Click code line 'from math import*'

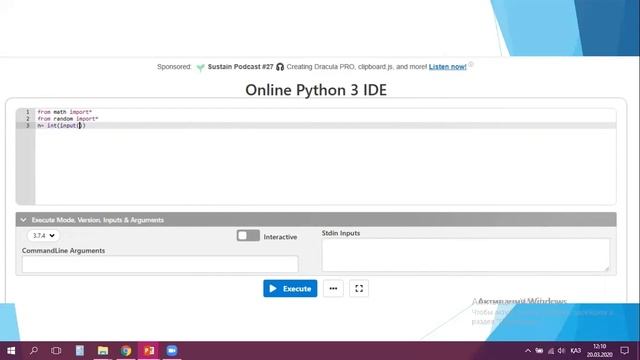point(64,112)
